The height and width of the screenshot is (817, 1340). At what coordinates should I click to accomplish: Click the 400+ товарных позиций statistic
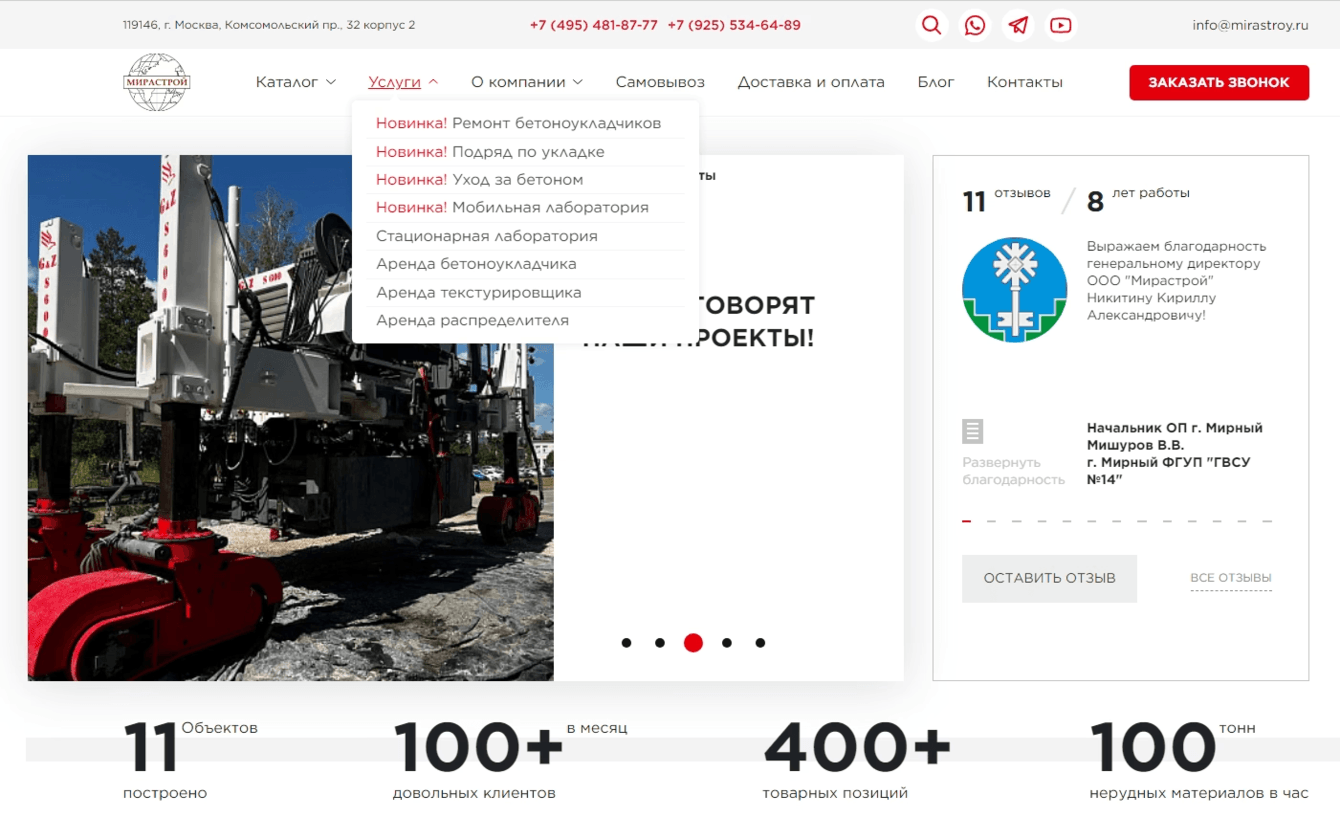[857, 760]
